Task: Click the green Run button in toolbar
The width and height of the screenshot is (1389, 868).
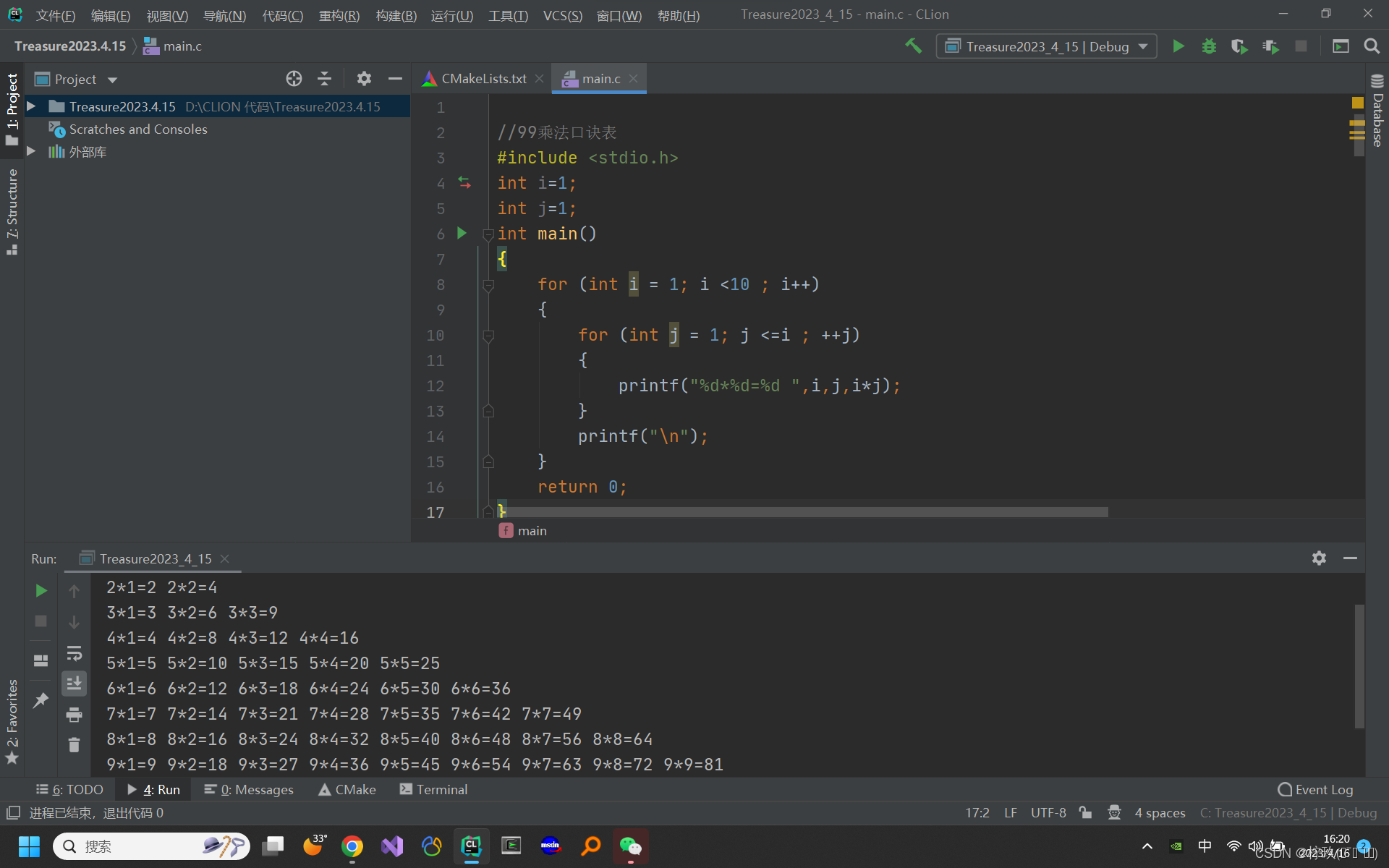Action: [1178, 46]
